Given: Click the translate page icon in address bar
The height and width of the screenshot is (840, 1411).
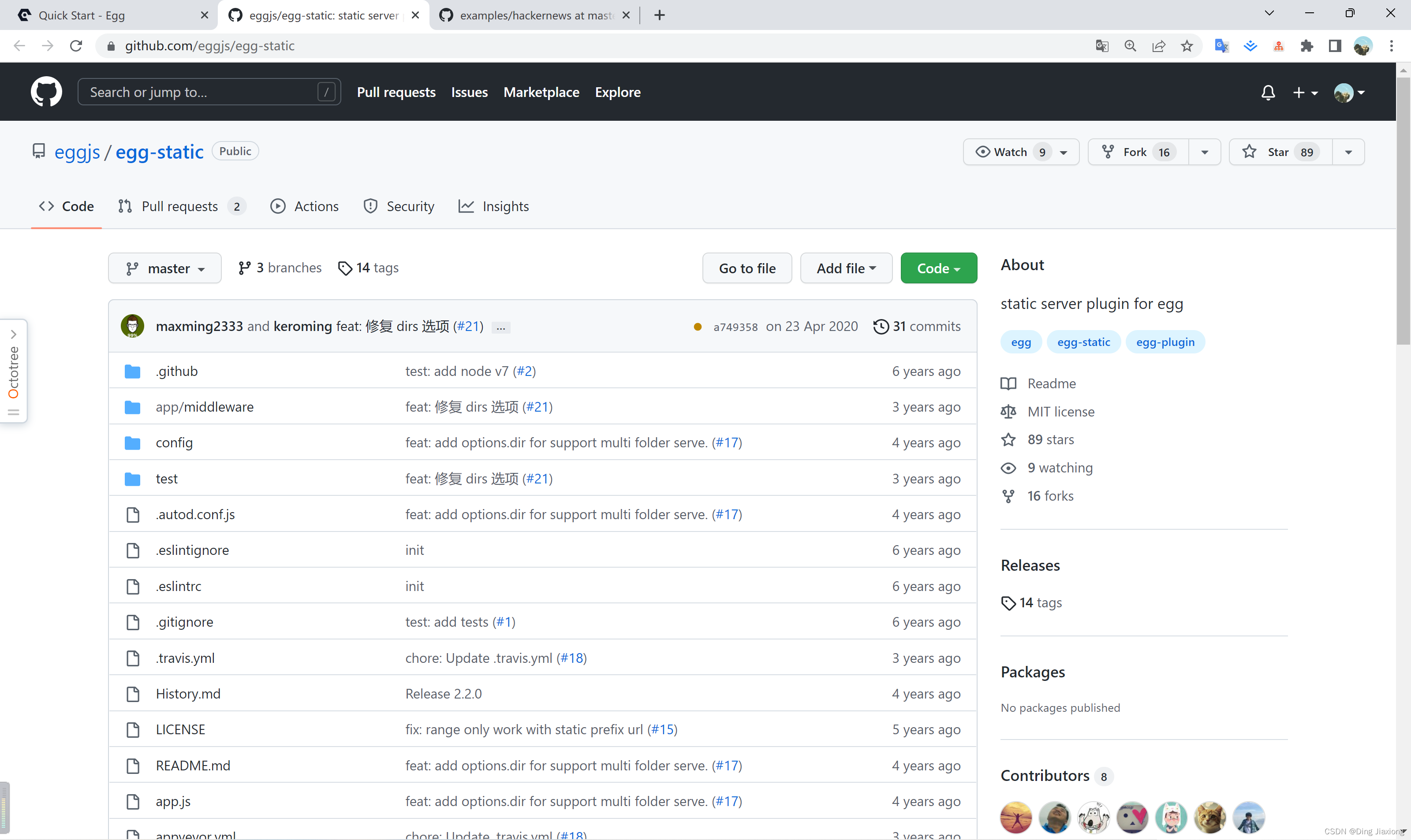Looking at the screenshot, I should [x=1102, y=46].
